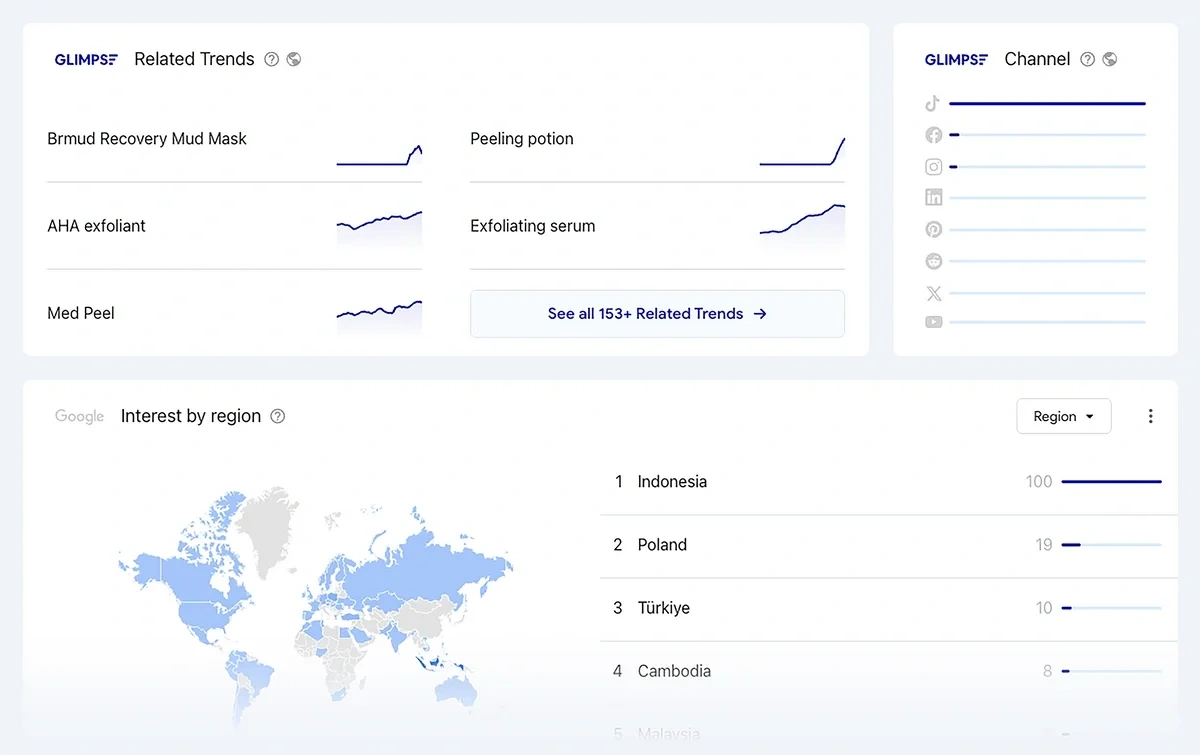The height and width of the screenshot is (755, 1200).
Task: Click the Glimpse logo on Related Trends panel
Action: 86,59
